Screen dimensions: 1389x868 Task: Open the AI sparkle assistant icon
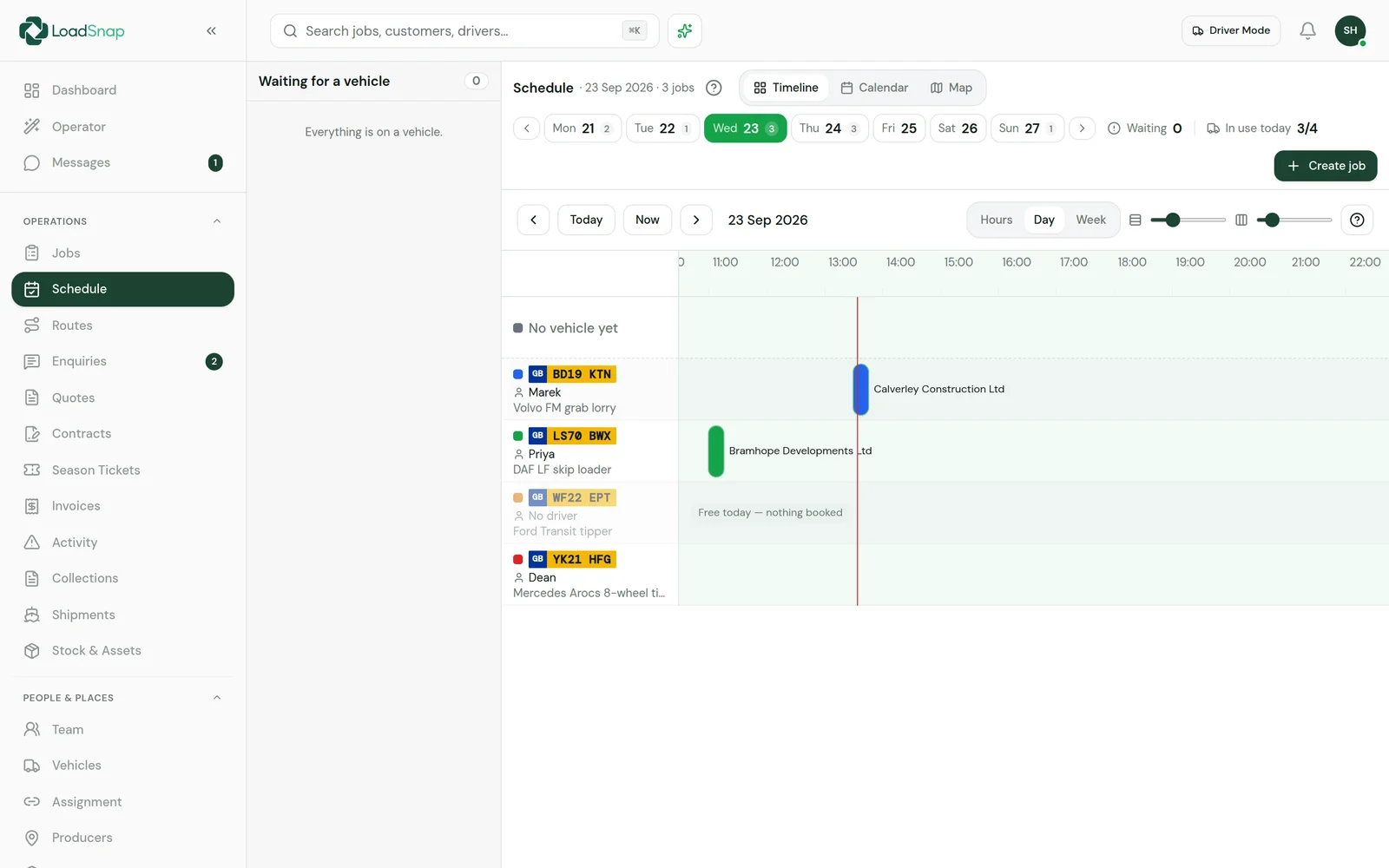[x=684, y=31]
